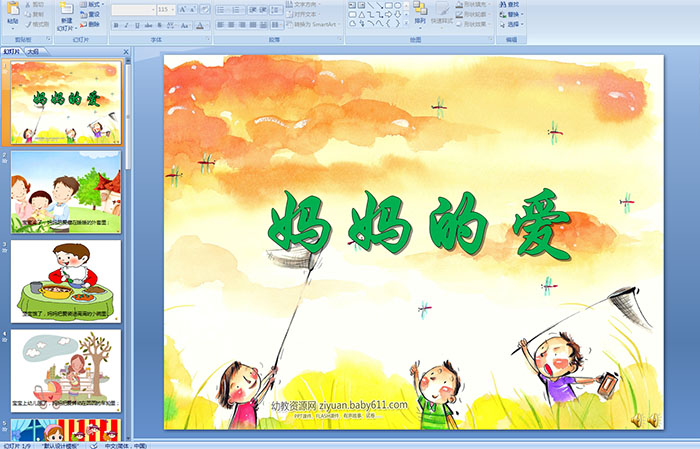The height and width of the screenshot is (449, 700).
Task: Click the Paste clipboard icon
Action: click(13, 9)
